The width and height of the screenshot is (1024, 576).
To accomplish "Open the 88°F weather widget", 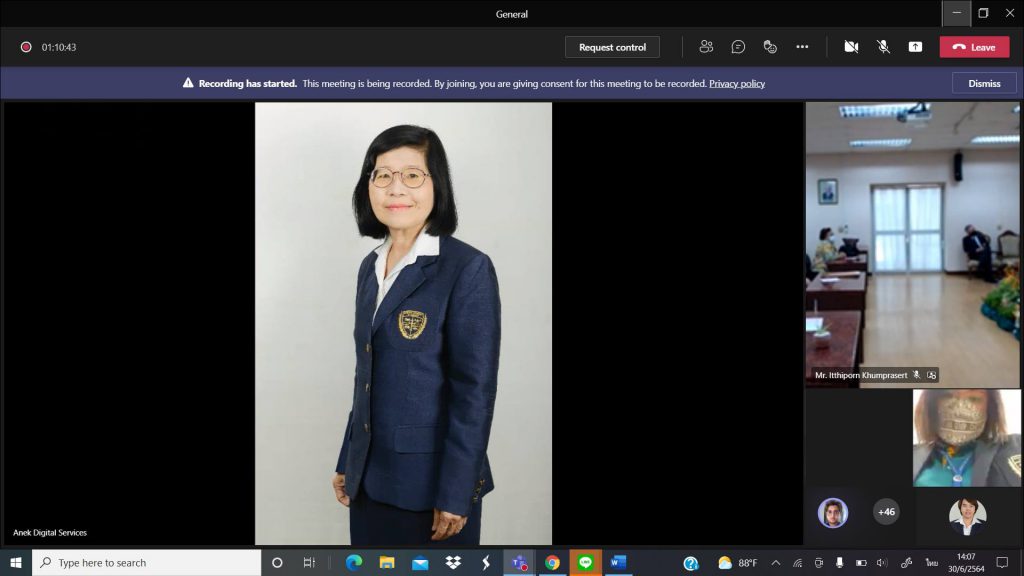I will tap(737, 562).
